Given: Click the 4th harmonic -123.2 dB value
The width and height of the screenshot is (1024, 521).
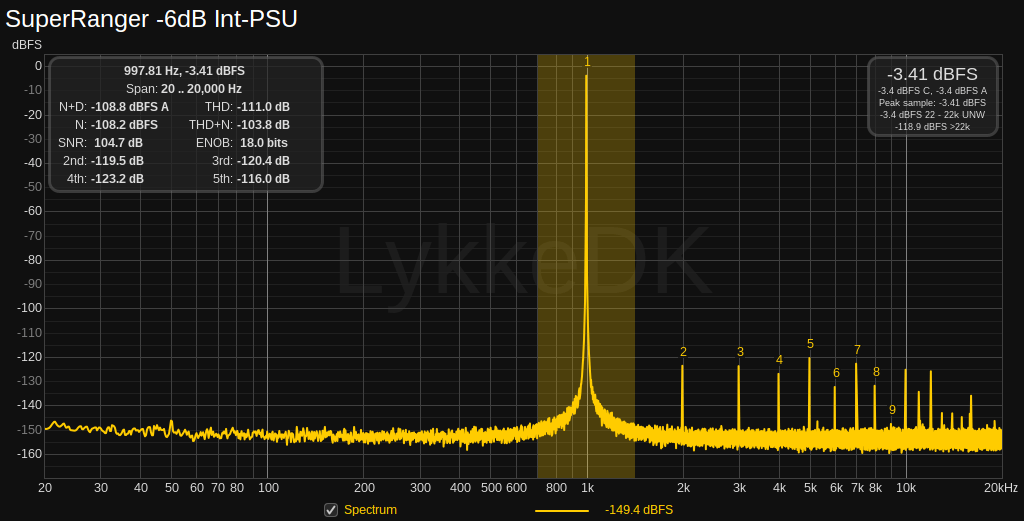Looking at the screenshot, I should click(117, 178).
